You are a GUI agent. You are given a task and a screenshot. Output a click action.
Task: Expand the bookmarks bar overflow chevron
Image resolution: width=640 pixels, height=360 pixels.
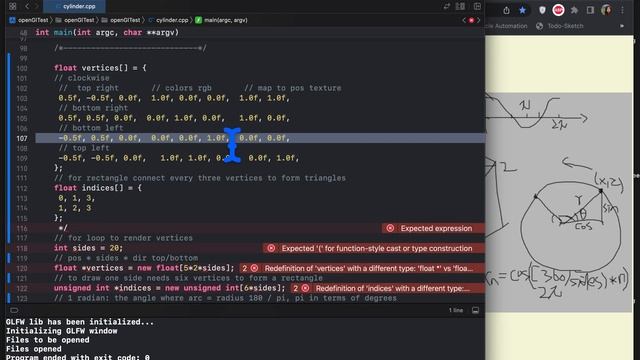[x=622, y=26]
